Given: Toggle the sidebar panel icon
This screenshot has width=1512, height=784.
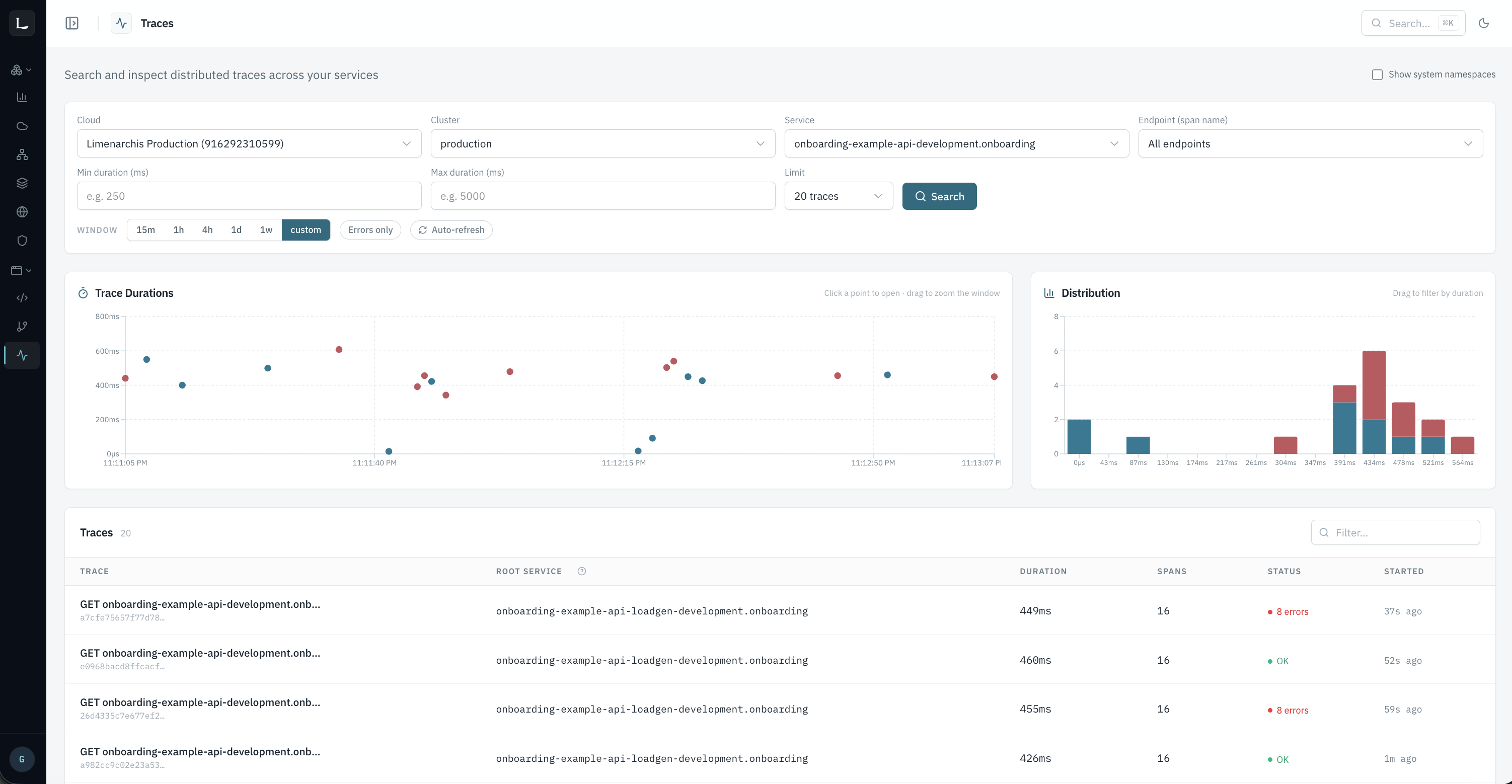Looking at the screenshot, I should pyautogui.click(x=71, y=24).
